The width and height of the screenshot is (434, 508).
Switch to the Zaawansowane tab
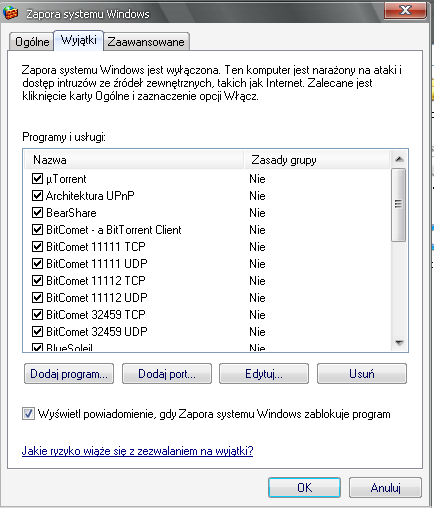(146, 42)
